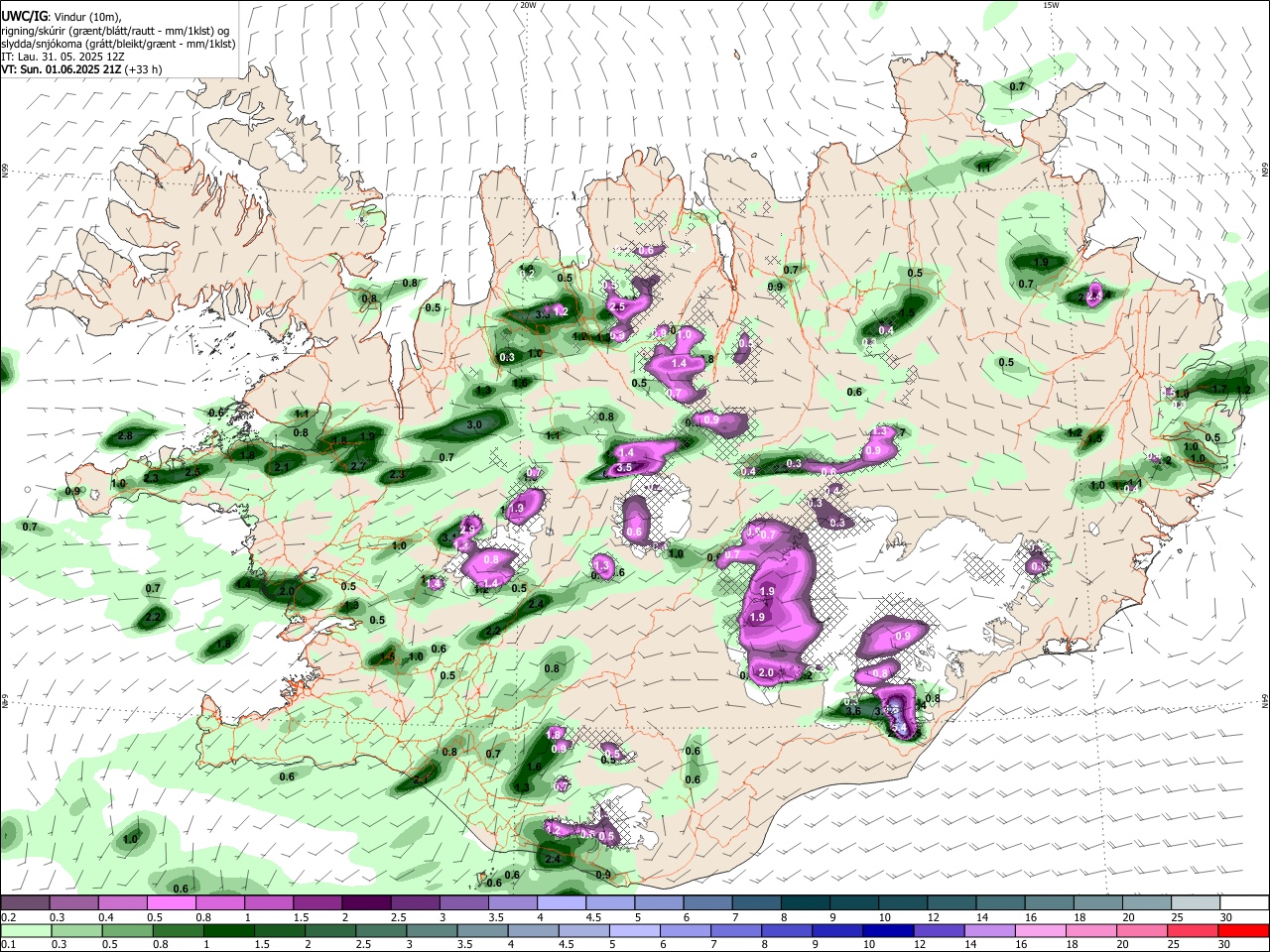Pick the upper scale swatch between 1.5 and 2
This screenshot has width=1270, height=952.
pos(317,903)
